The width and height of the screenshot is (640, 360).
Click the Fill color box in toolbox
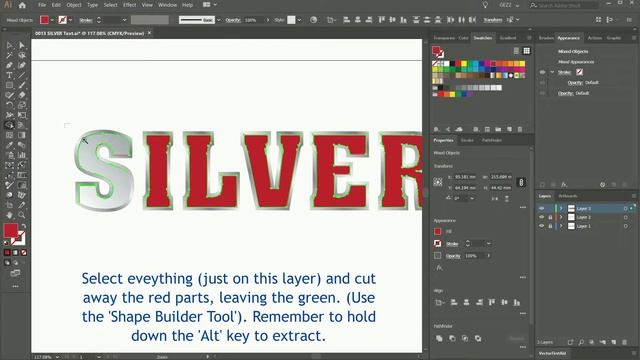coord(11,230)
